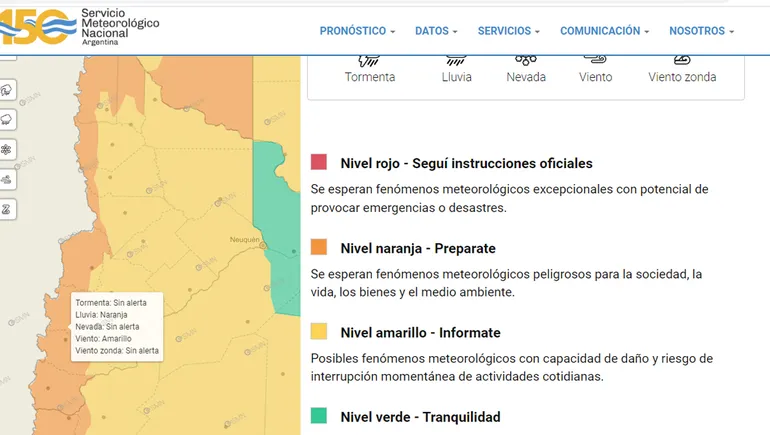
Task: Expand the COMUNICACIÓN menu
Action: pos(605,31)
